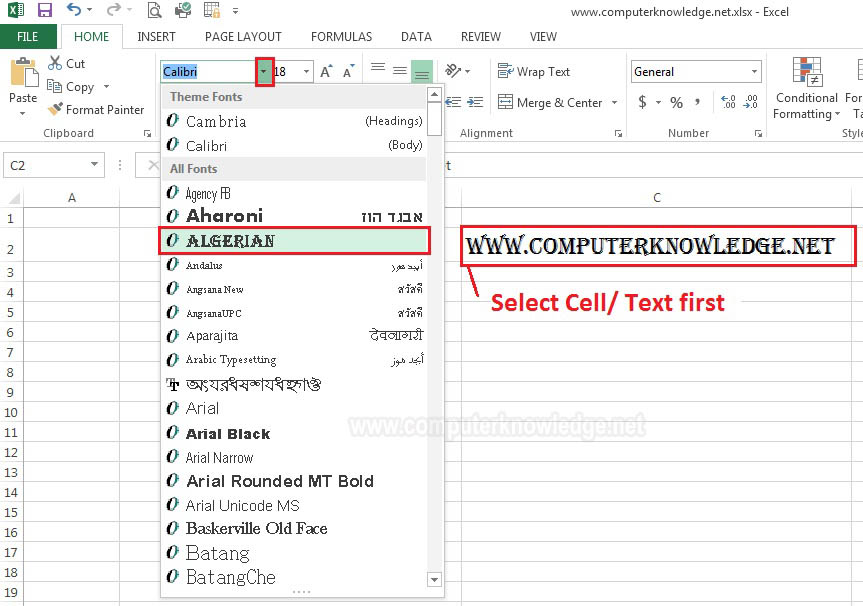Open Conditional Formatting menu
The image size is (863, 606).
(x=807, y=88)
